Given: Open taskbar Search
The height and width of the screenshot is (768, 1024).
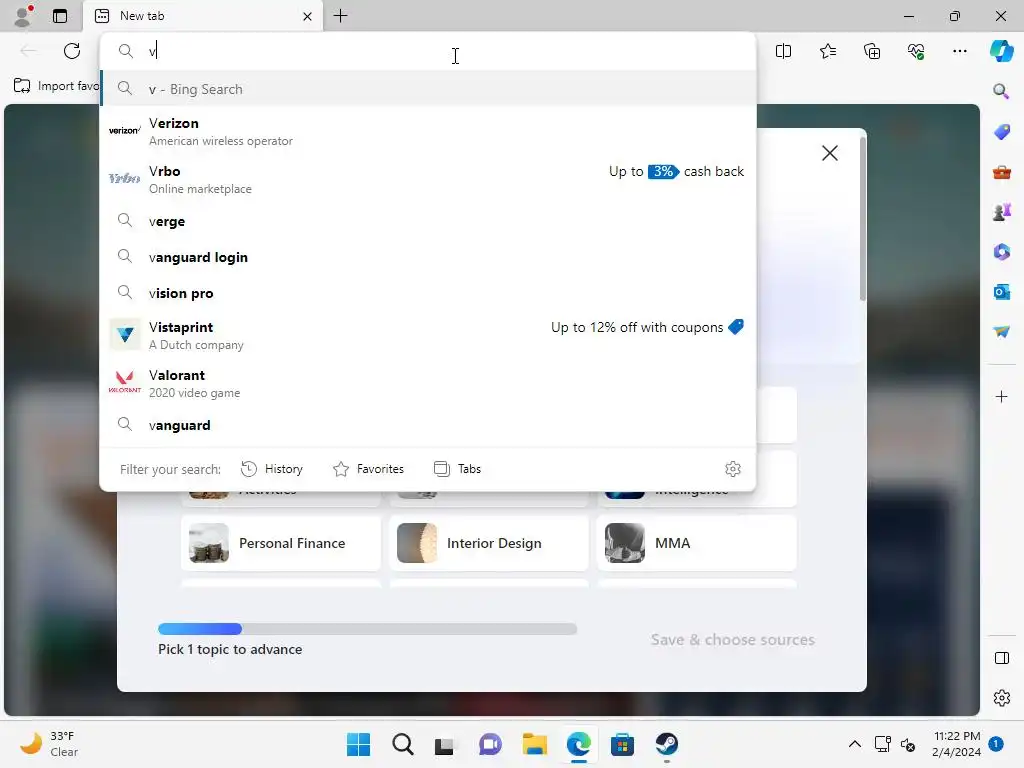Looking at the screenshot, I should 403,744.
